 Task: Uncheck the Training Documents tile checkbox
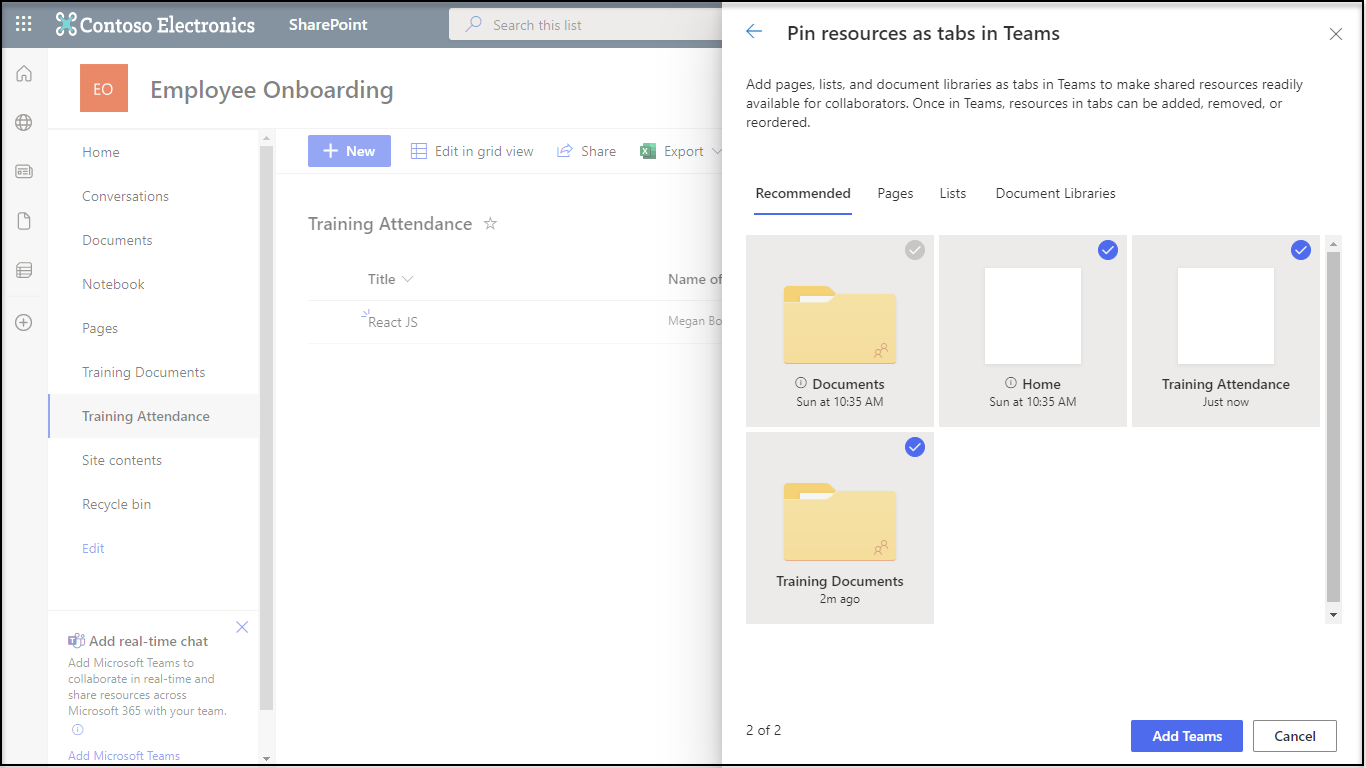915,447
